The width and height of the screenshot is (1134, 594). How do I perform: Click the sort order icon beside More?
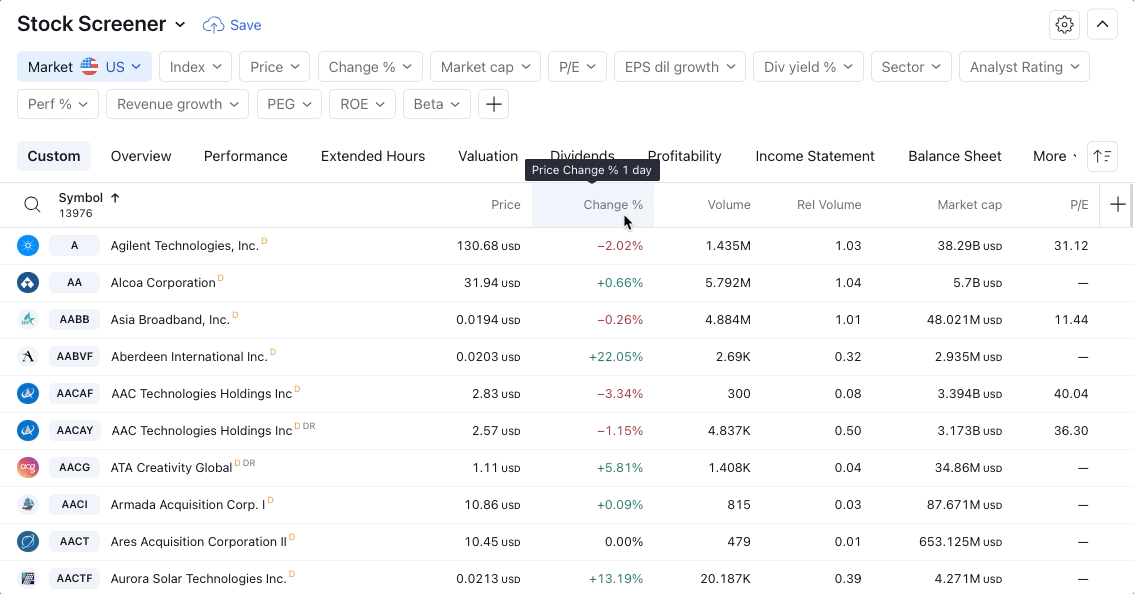[1102, 156]
